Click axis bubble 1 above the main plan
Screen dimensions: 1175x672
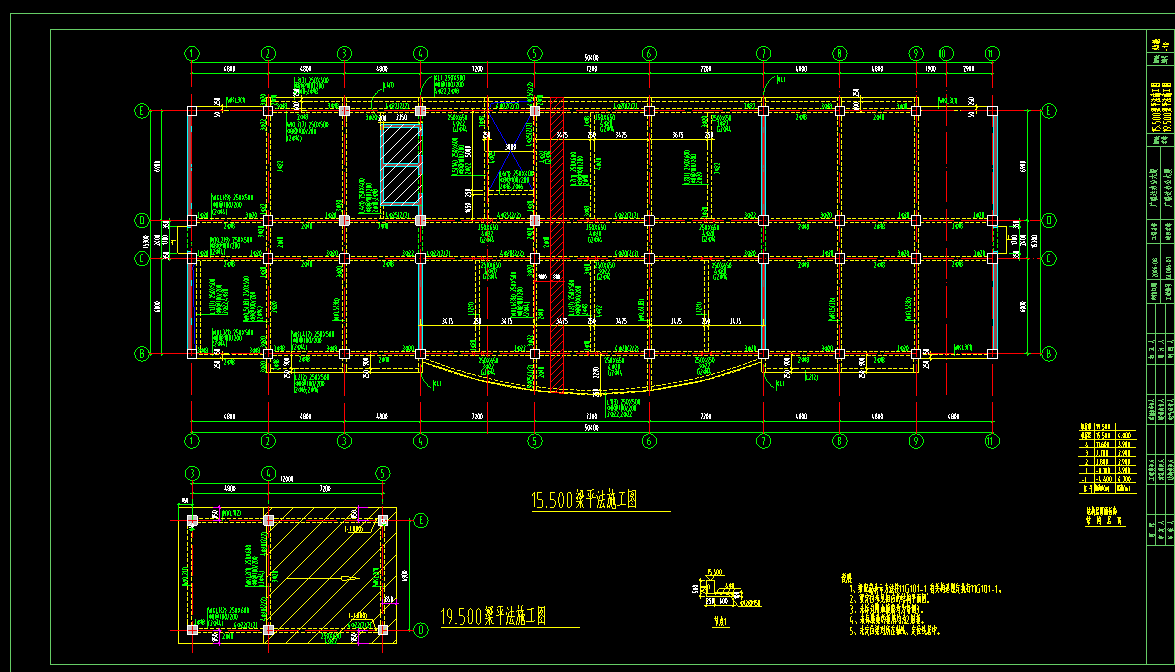(x=192, y=53)
